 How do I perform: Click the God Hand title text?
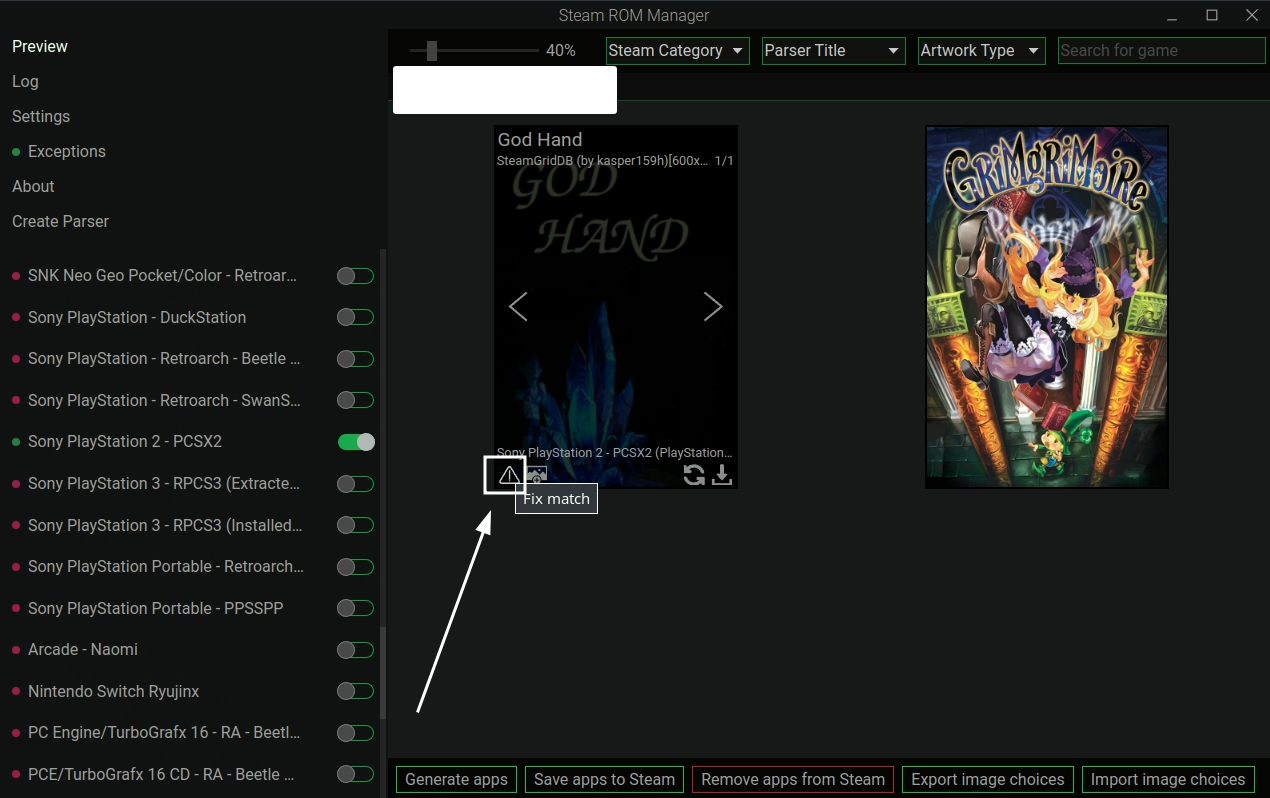coord(540,140)
